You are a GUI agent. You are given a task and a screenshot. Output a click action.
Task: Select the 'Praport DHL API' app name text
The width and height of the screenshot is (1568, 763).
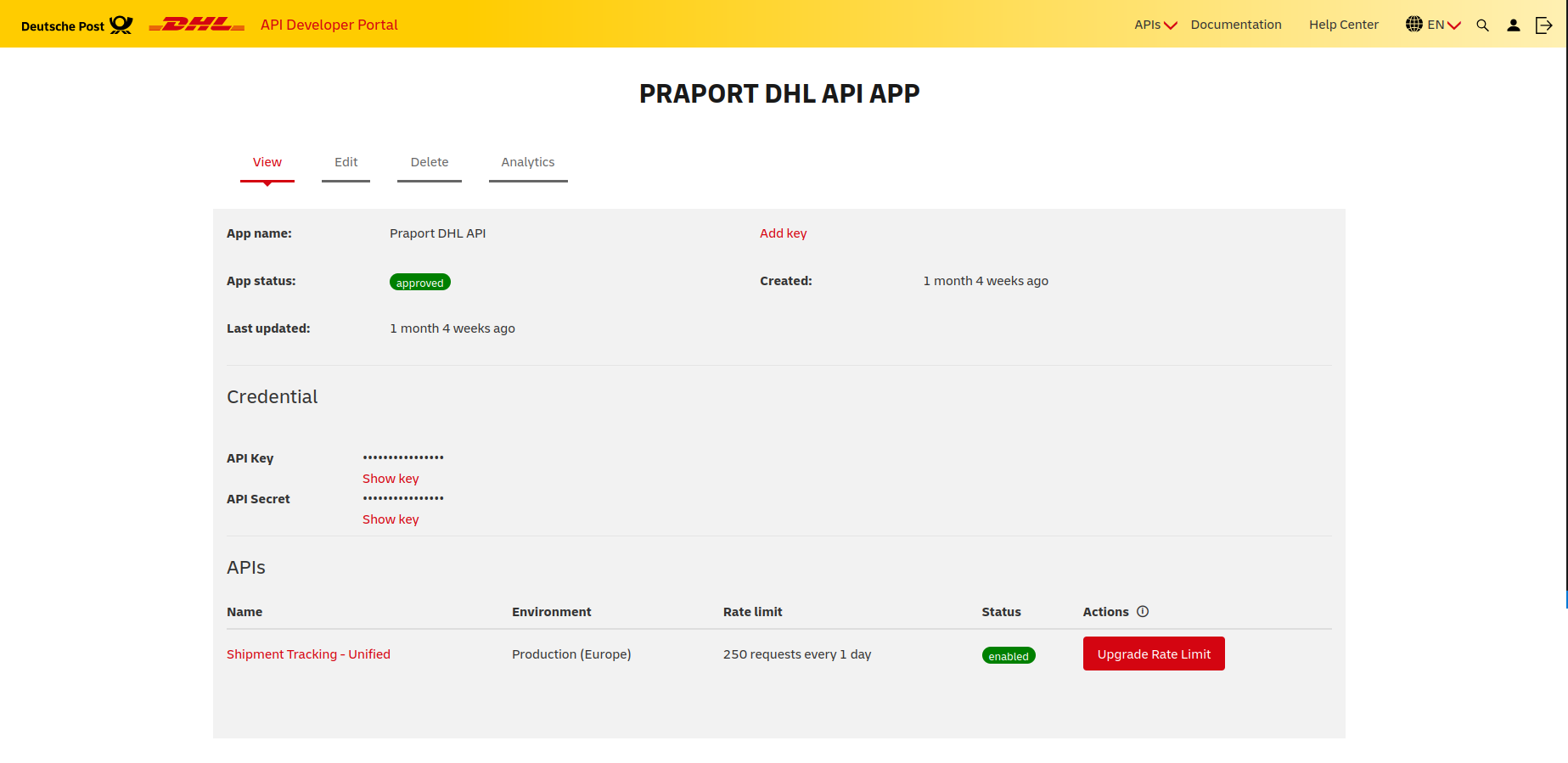click(x=437, y=233)
